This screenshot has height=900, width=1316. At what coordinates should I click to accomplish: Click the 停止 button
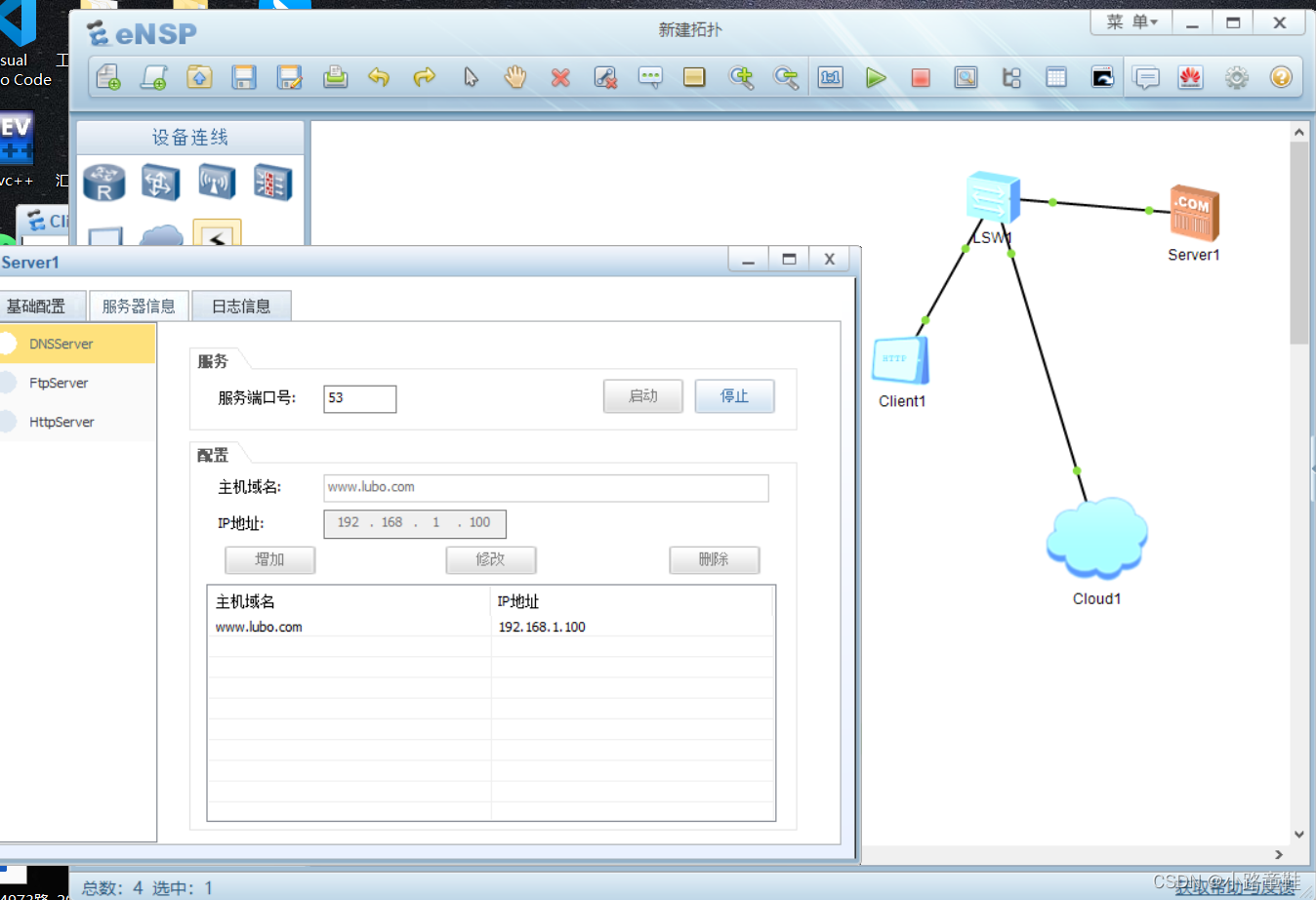click(734, 396)
